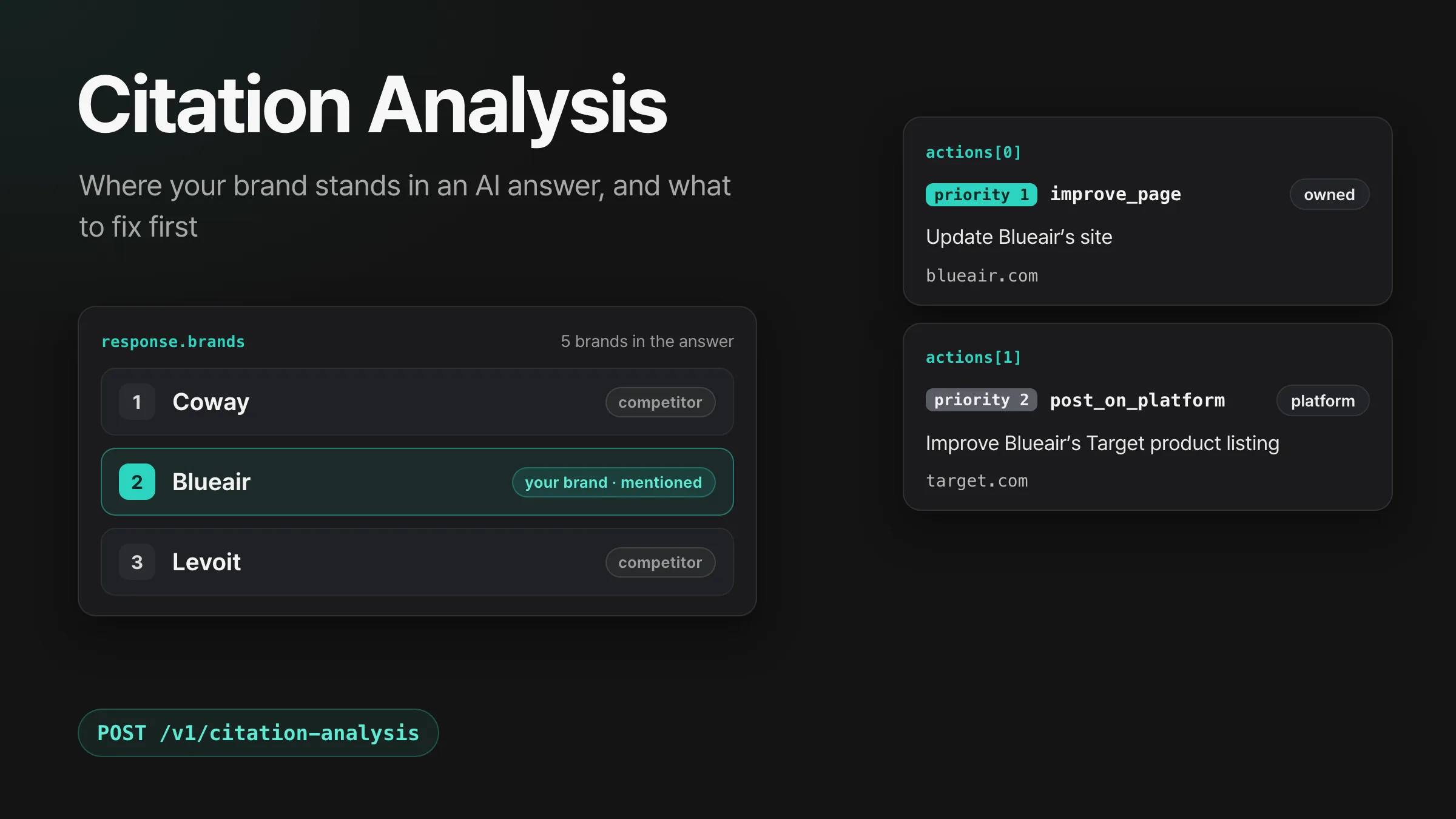Click the response.brands label
Screen dimensions: 1456x819
[x=173, y=342]
